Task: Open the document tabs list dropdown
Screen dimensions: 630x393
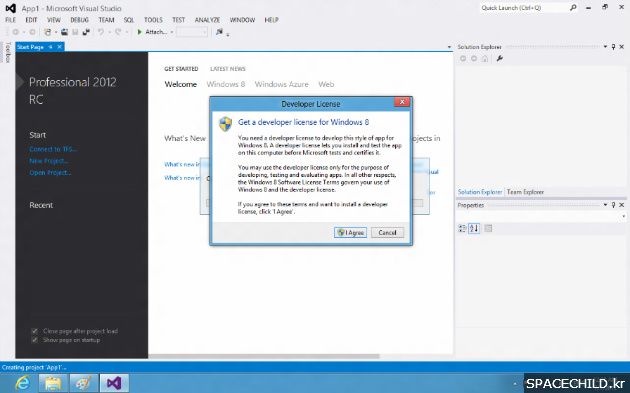Action: coord(449,47)
